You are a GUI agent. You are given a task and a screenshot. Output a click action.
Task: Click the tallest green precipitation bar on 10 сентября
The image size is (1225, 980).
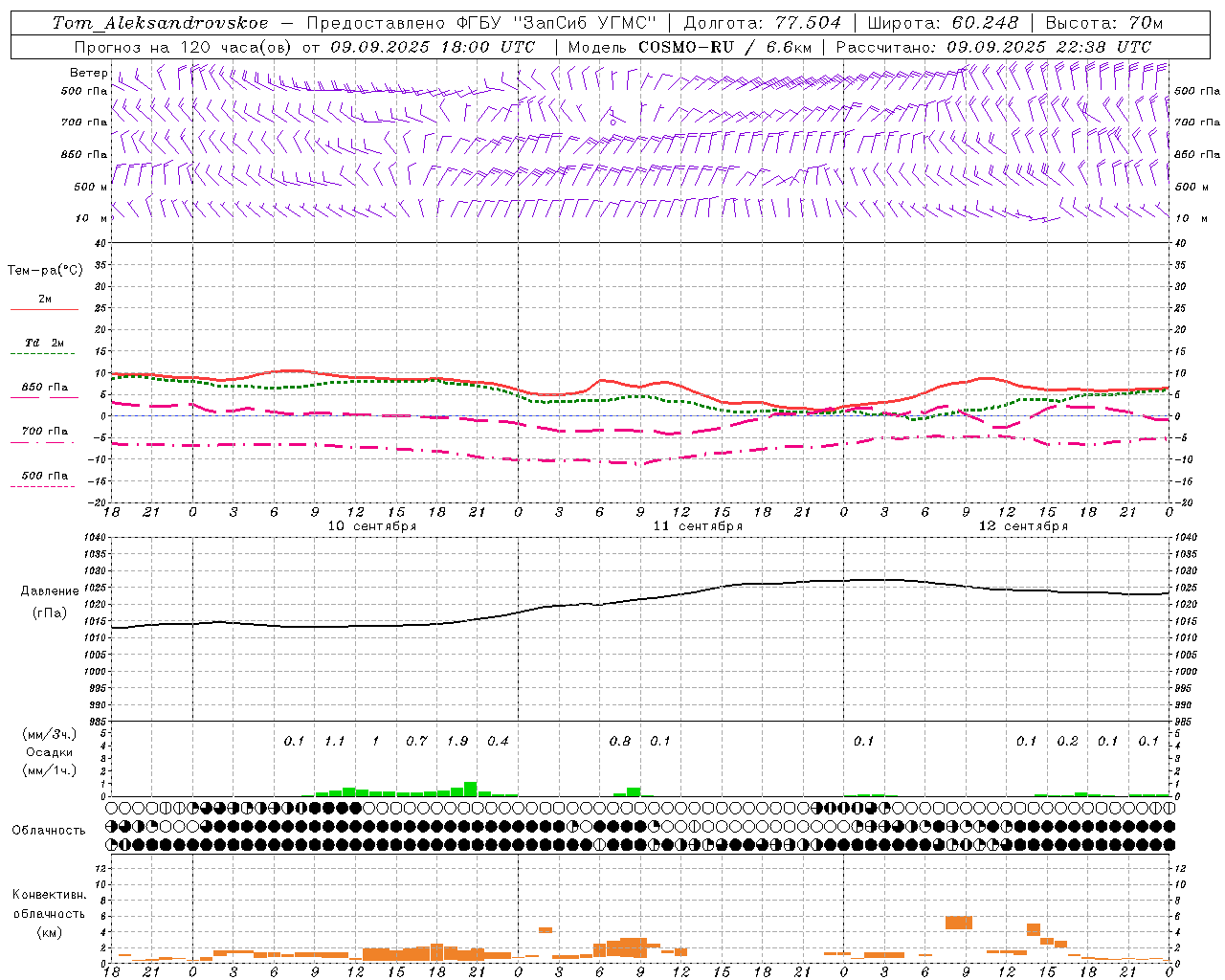point(470,789)
